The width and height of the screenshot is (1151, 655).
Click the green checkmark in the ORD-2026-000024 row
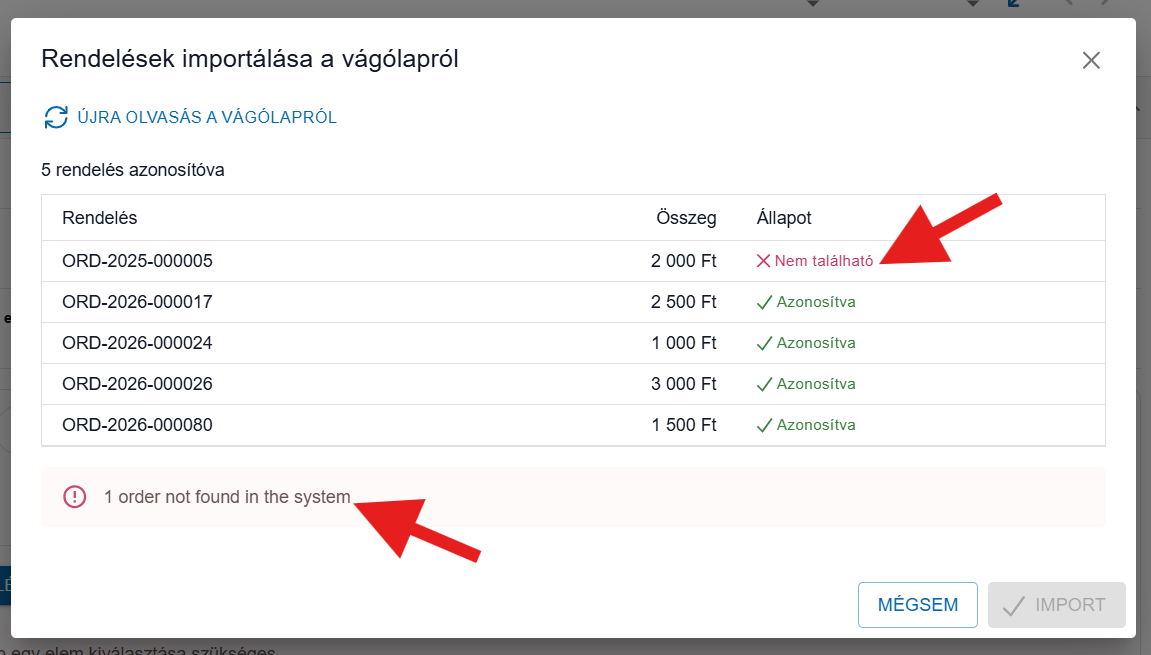coord(764,343)
